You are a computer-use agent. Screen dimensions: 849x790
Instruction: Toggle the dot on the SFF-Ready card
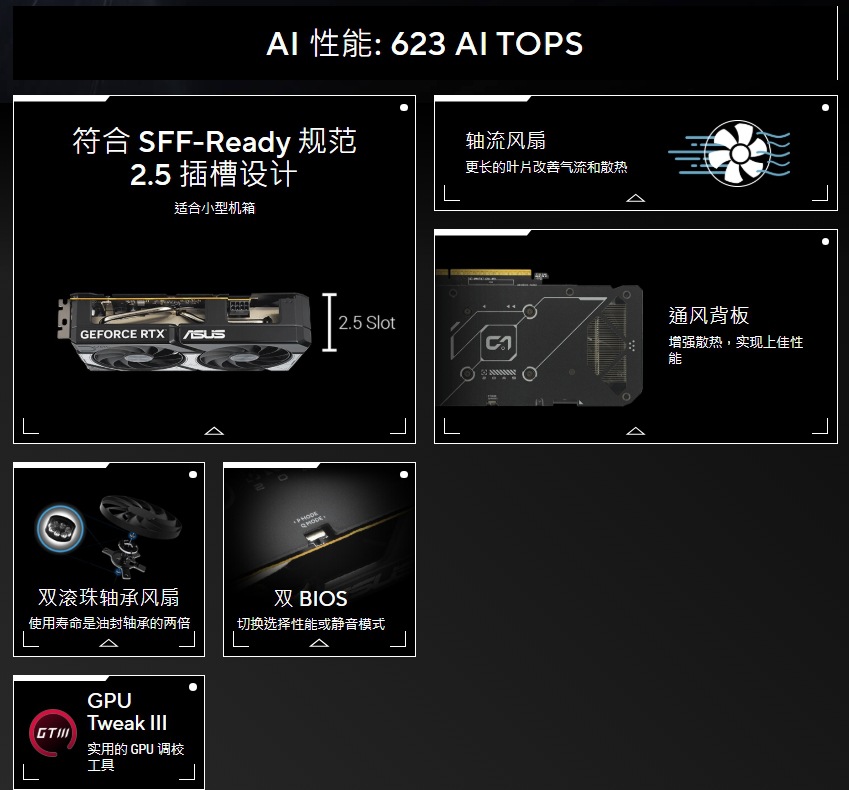[403, 108]
